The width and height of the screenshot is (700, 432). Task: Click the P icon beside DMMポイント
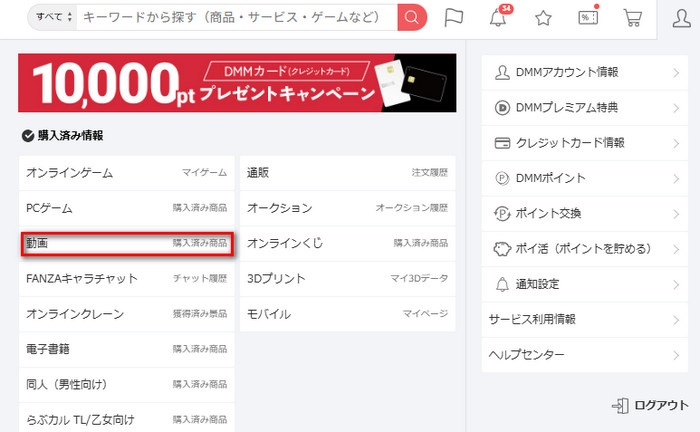tap(502, 178)
